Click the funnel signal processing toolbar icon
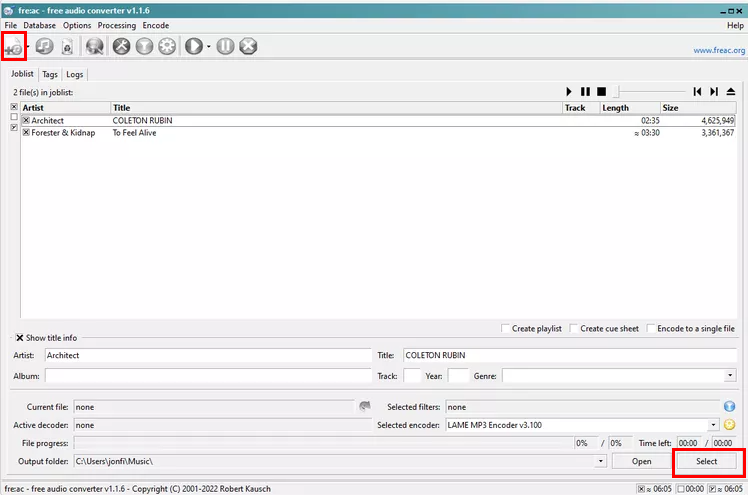748x495 pixels. tap(144, 46)
